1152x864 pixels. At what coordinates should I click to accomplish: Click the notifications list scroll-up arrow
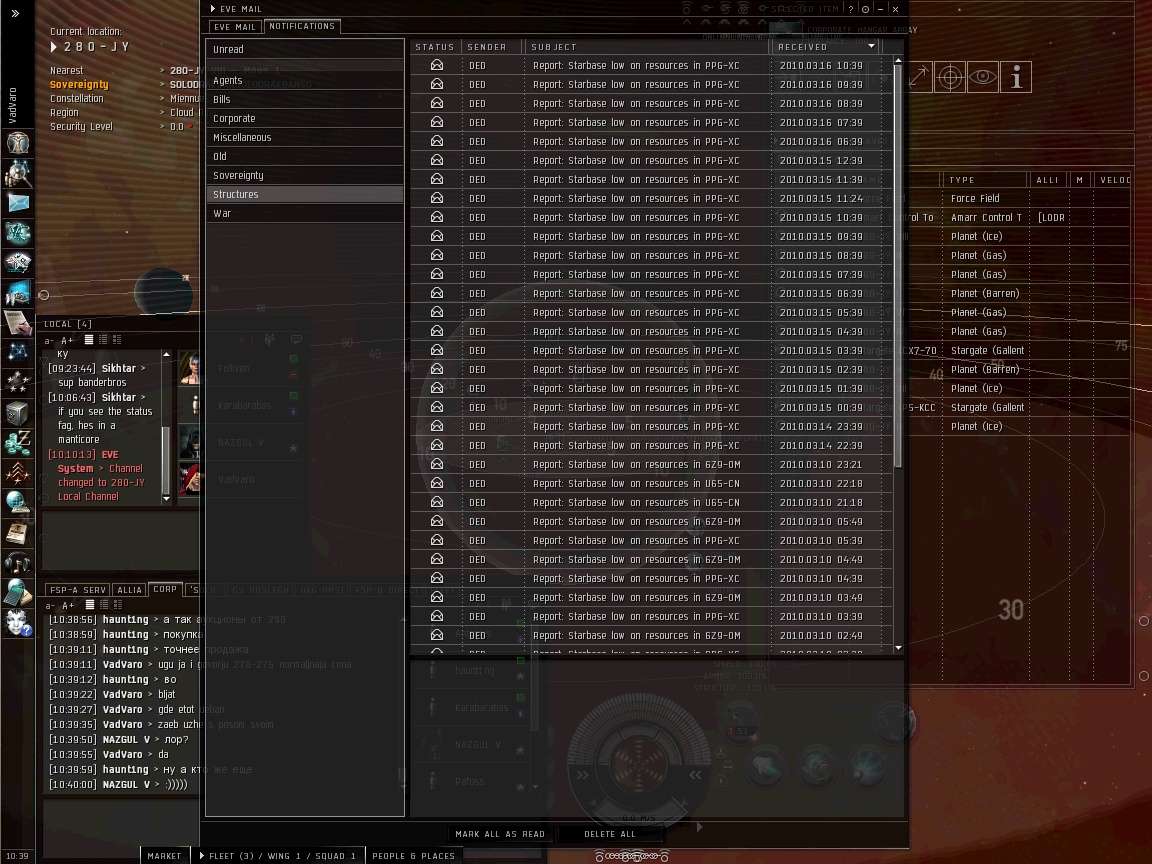pyautogui.click(x=898, y=60)
